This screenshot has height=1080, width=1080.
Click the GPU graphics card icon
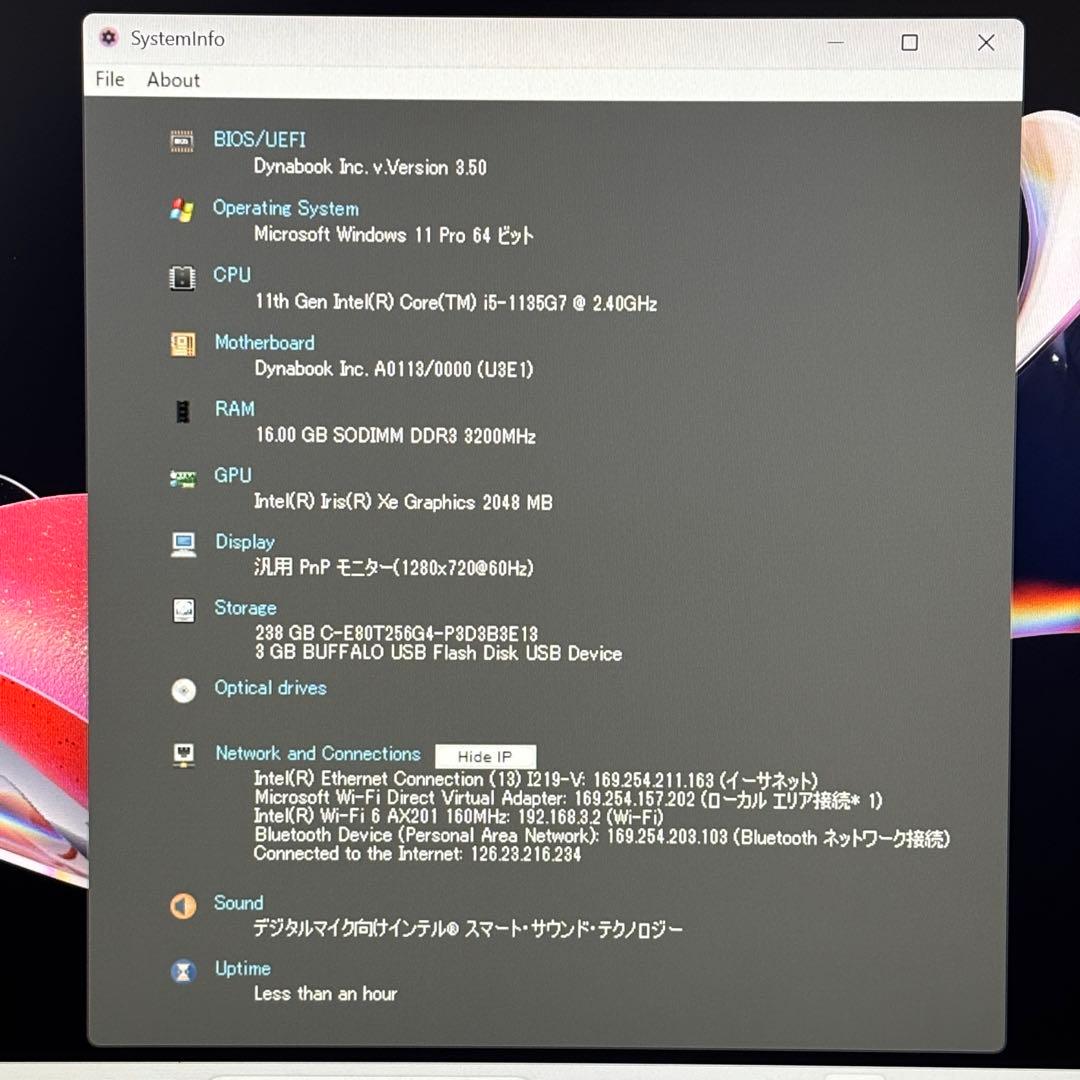pos(183,477)
